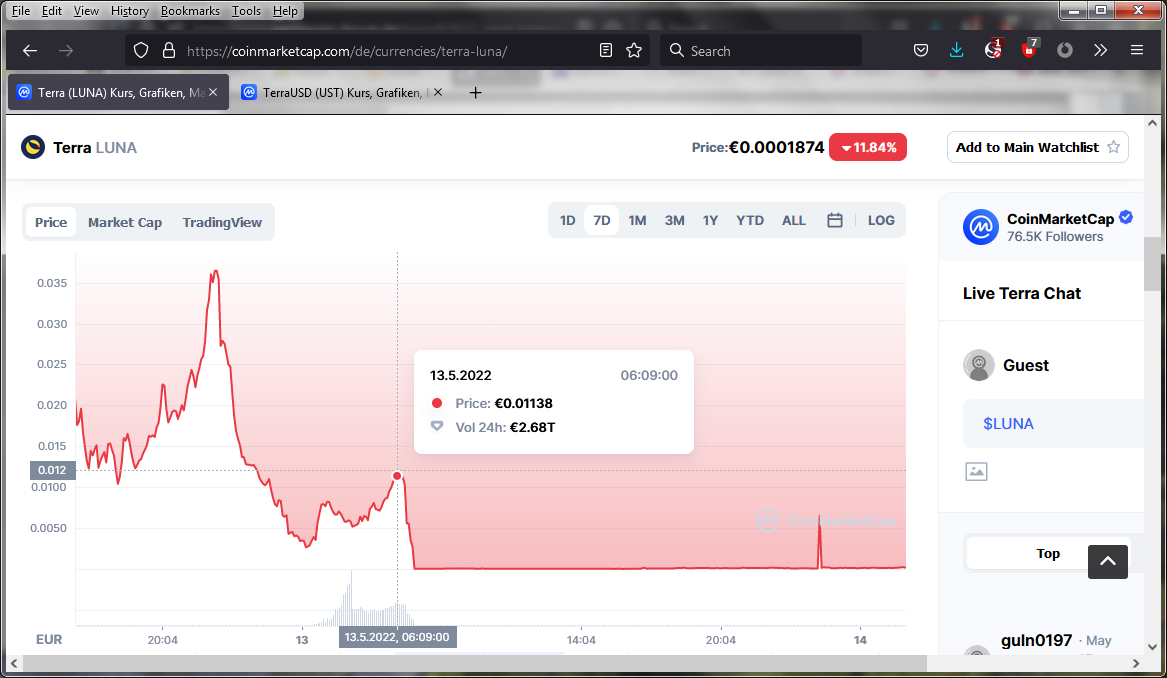1167x678 pixels.
Task: Open the View menu
Action: (x=86, y=10)
